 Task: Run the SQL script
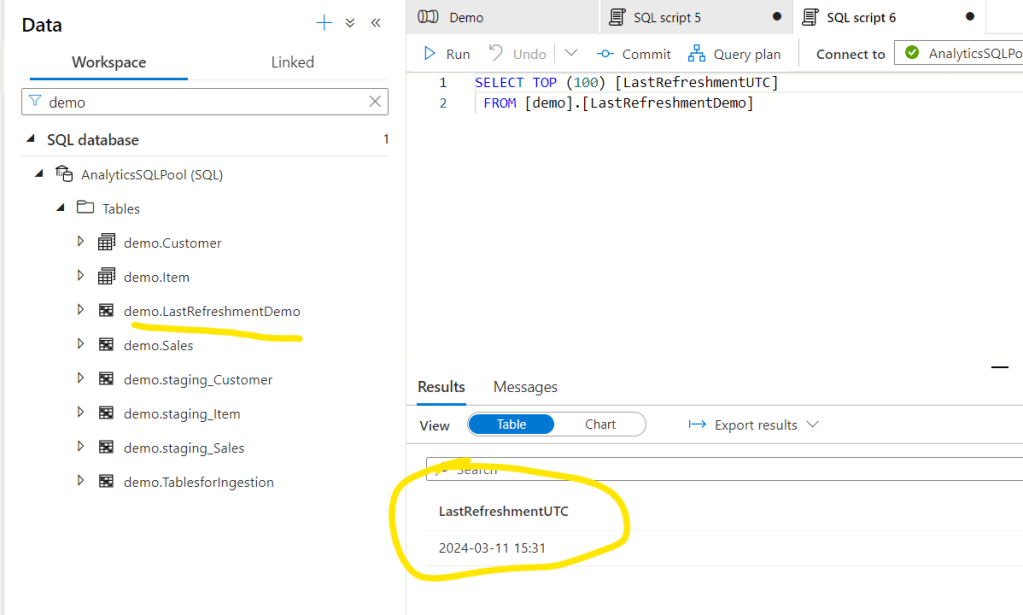[446, 54]
